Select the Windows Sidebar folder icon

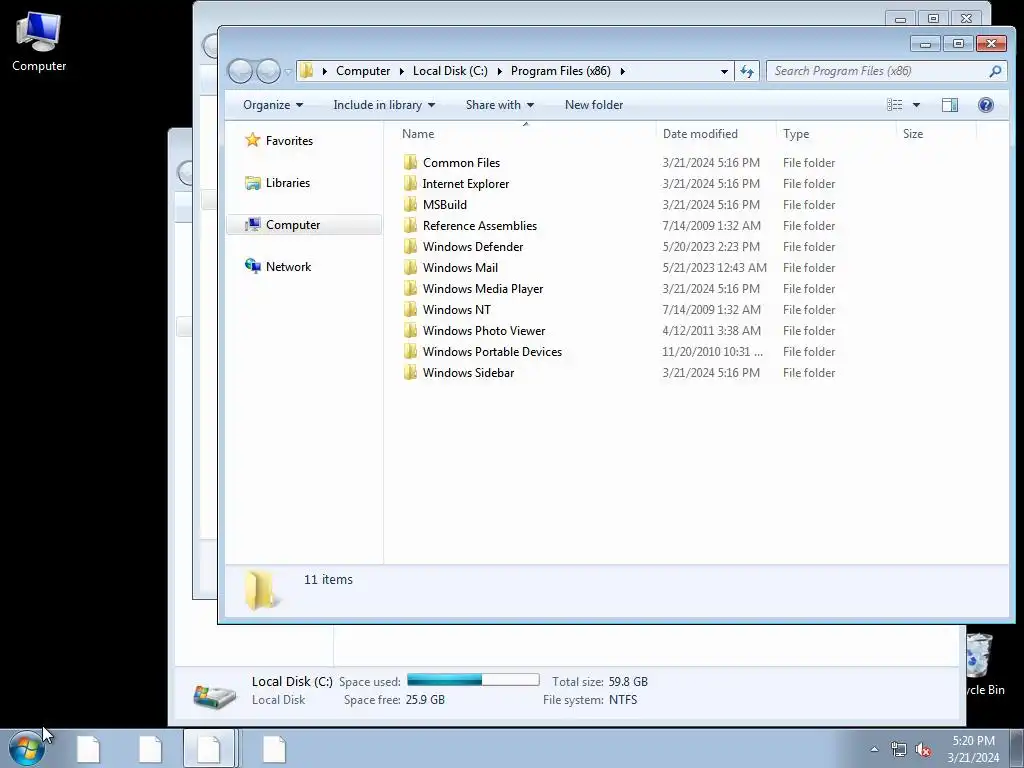[410, 372]
